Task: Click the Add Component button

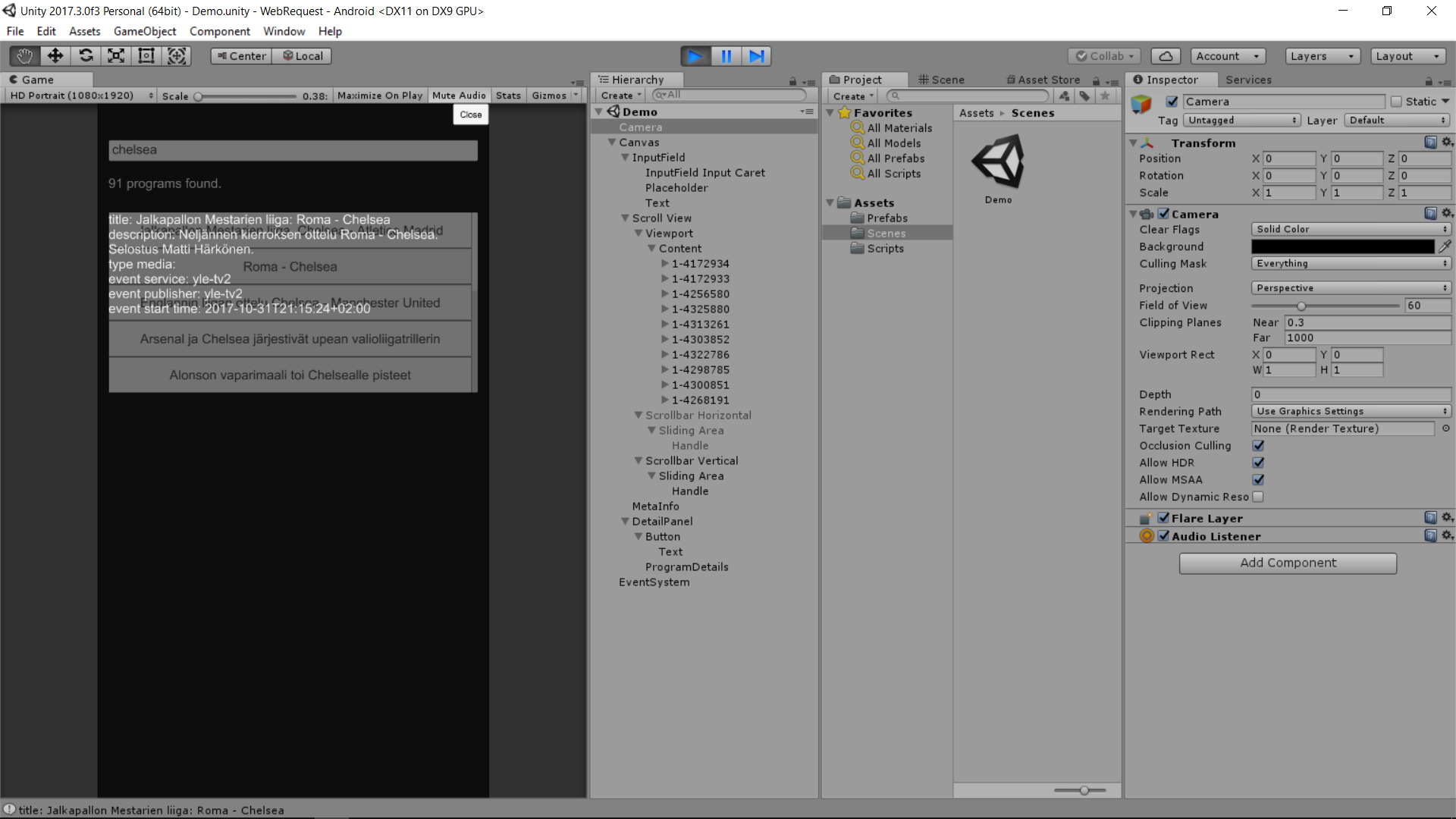Action: [1288, 563]
